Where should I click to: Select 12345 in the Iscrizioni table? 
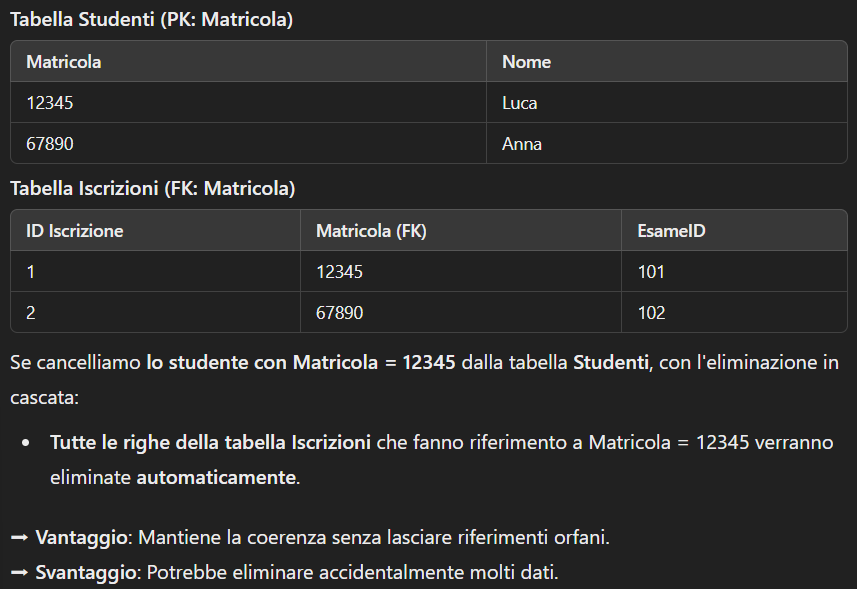pos(340,272)
